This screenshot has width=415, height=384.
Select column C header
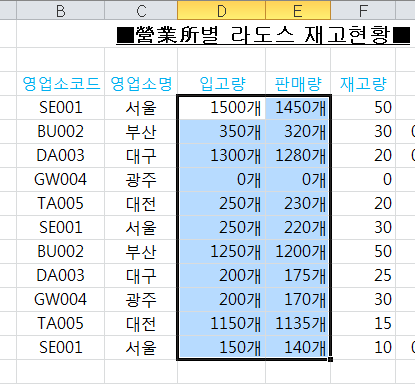141,10
